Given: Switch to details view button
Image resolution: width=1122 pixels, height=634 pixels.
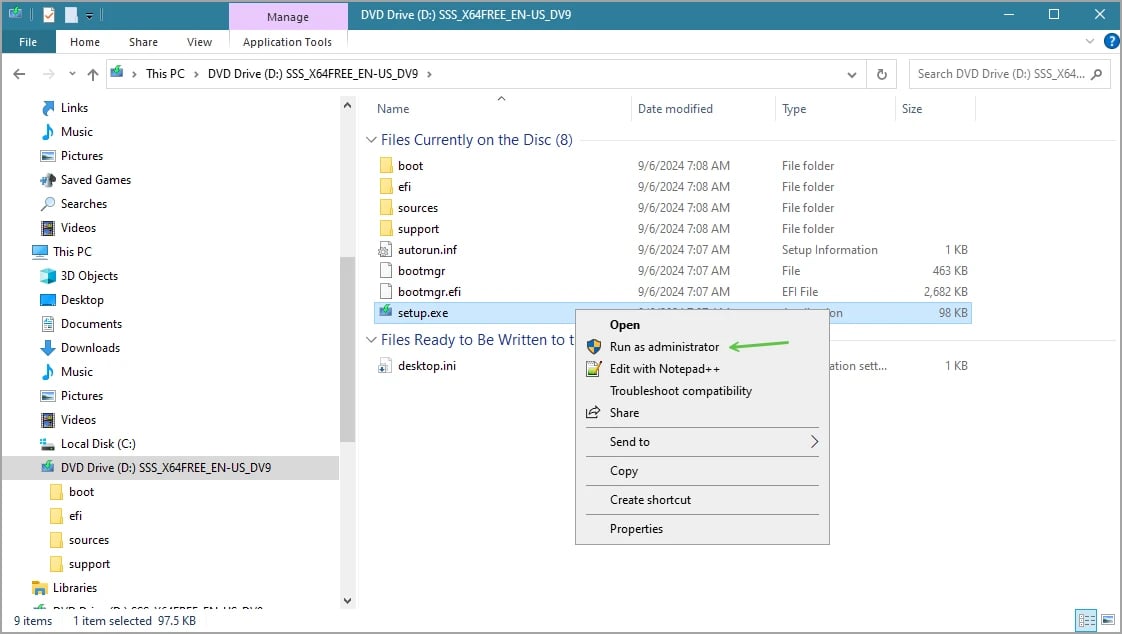Looking at the screenshot, I should [1086, 621].
